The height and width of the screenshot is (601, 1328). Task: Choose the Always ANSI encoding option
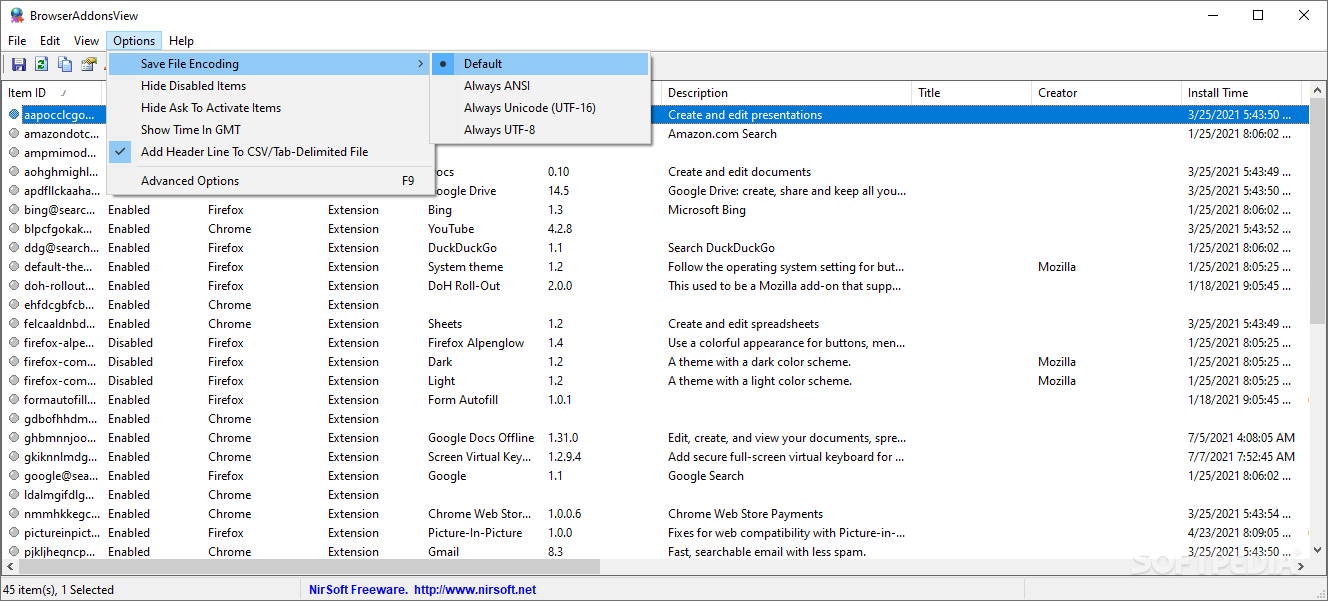540,86
